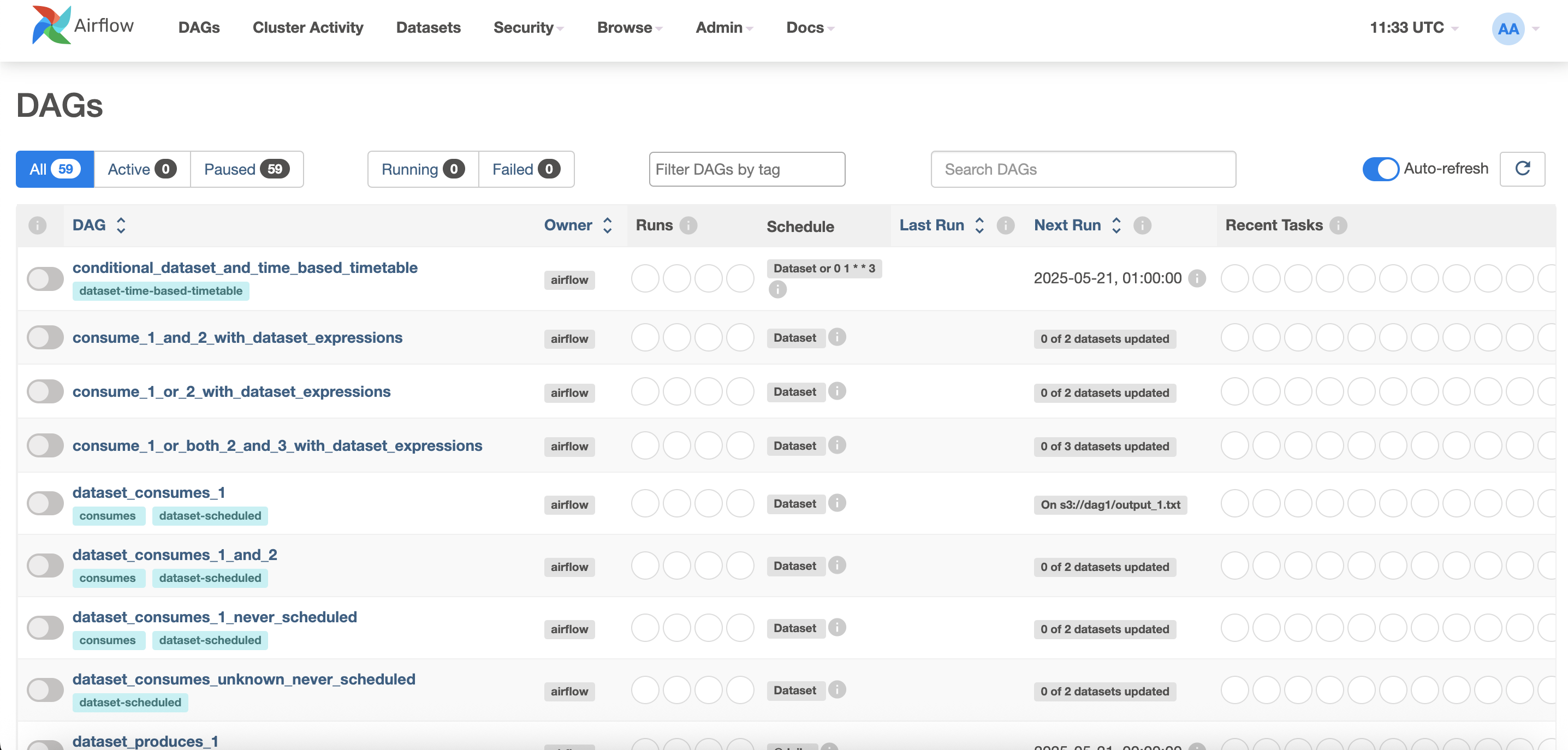Expand the Admin menu
The height and width of the screenshot is (750, 1568).
click(724, 27)
